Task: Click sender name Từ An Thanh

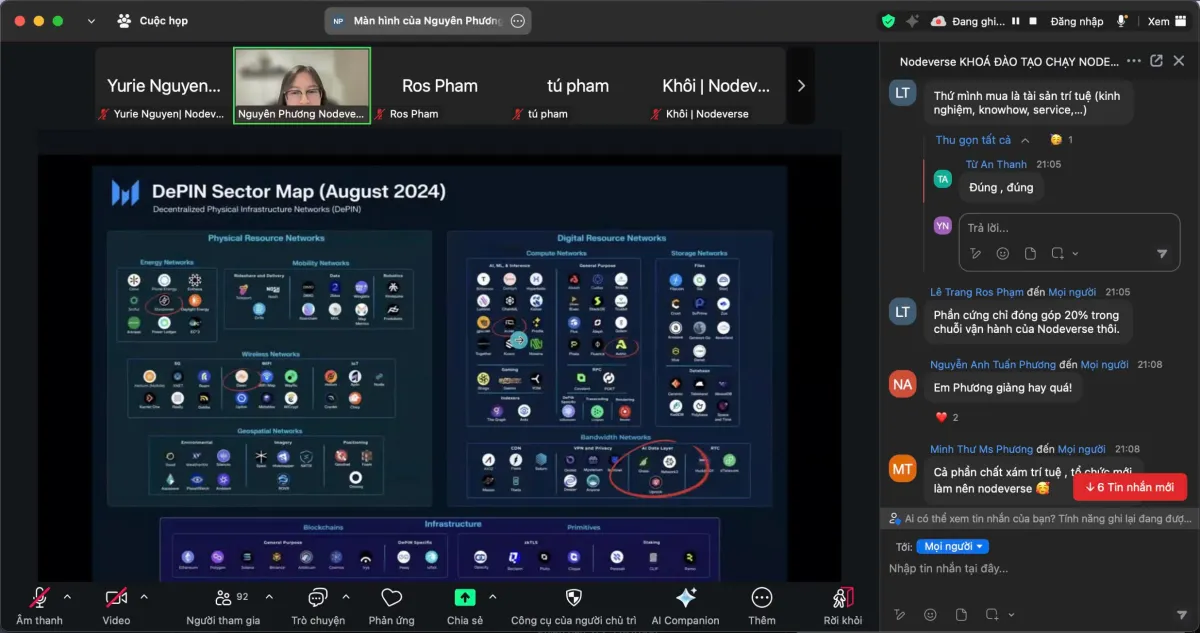Action: coord(996,164)
